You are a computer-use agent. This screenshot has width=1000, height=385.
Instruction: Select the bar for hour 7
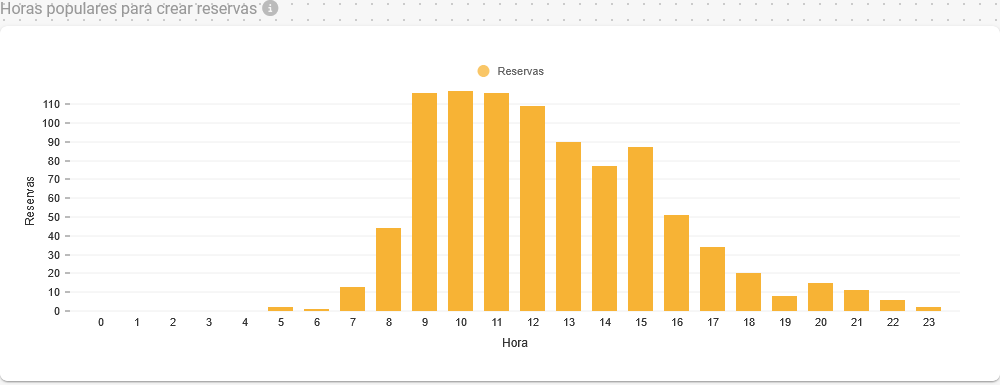pyautogui.click(x=353, y=299)
